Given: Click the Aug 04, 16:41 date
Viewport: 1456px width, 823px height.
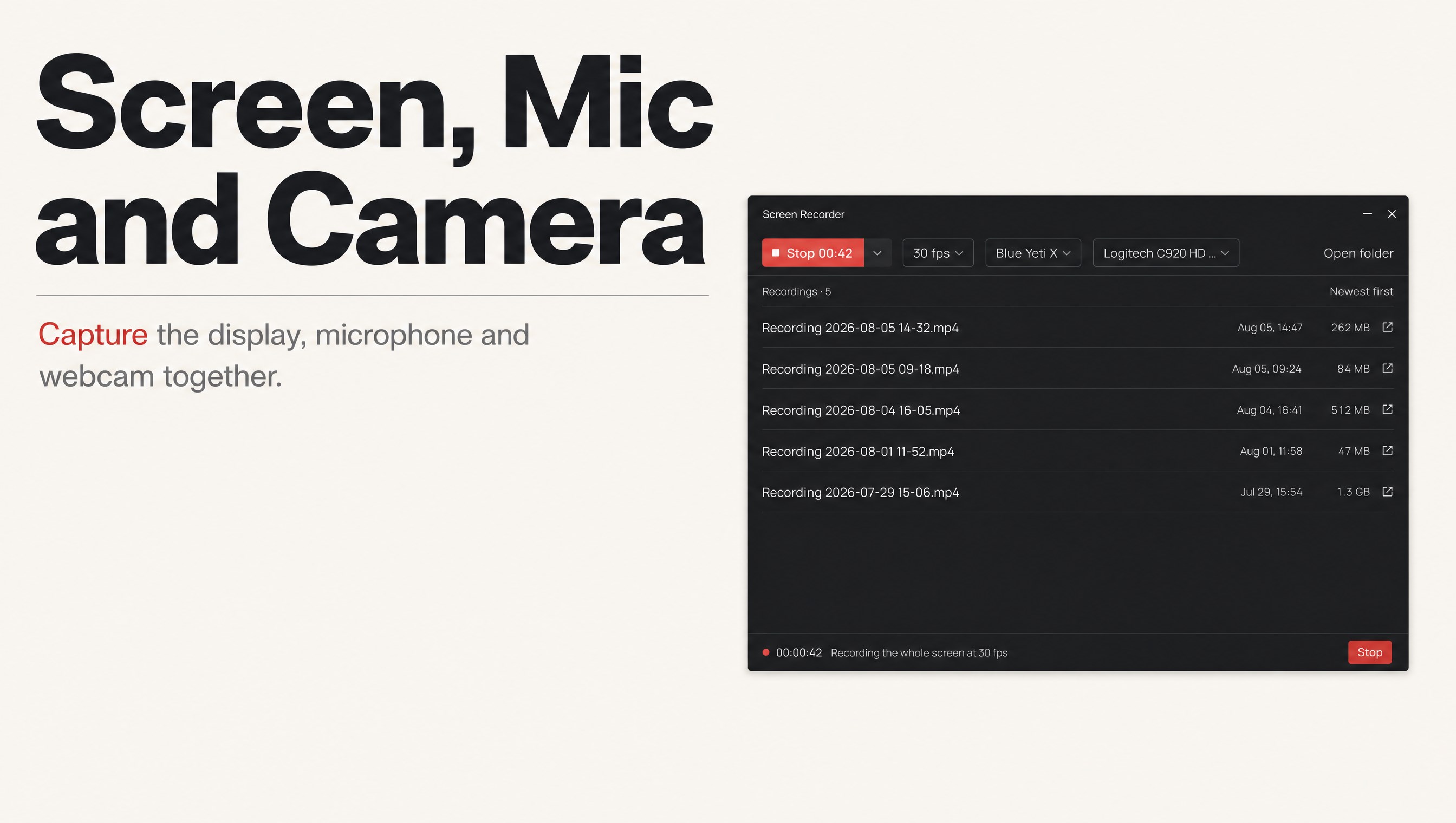Looking at the screenshot, I should point(1270,410).
